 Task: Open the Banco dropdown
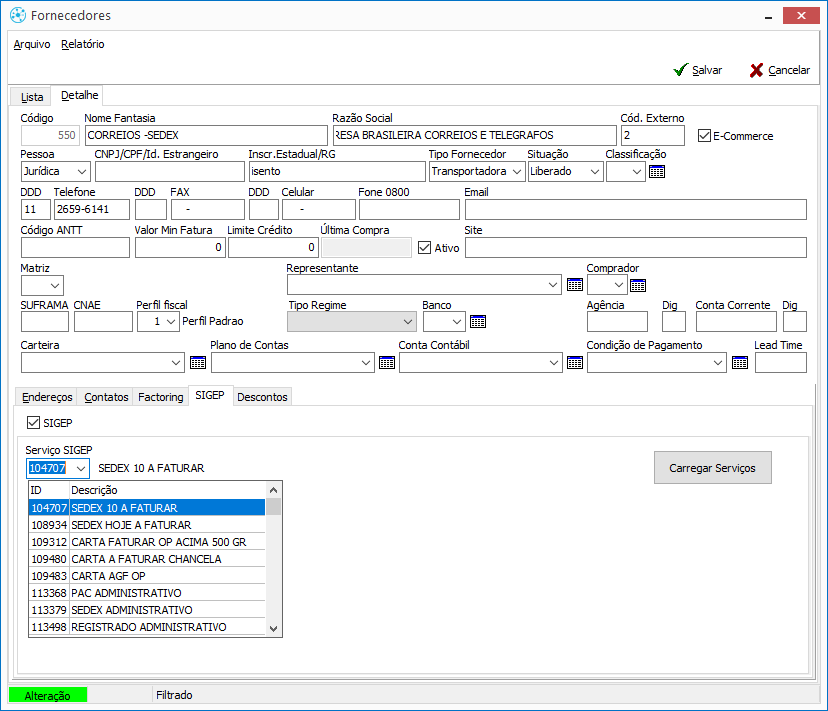tap(457, 322)
